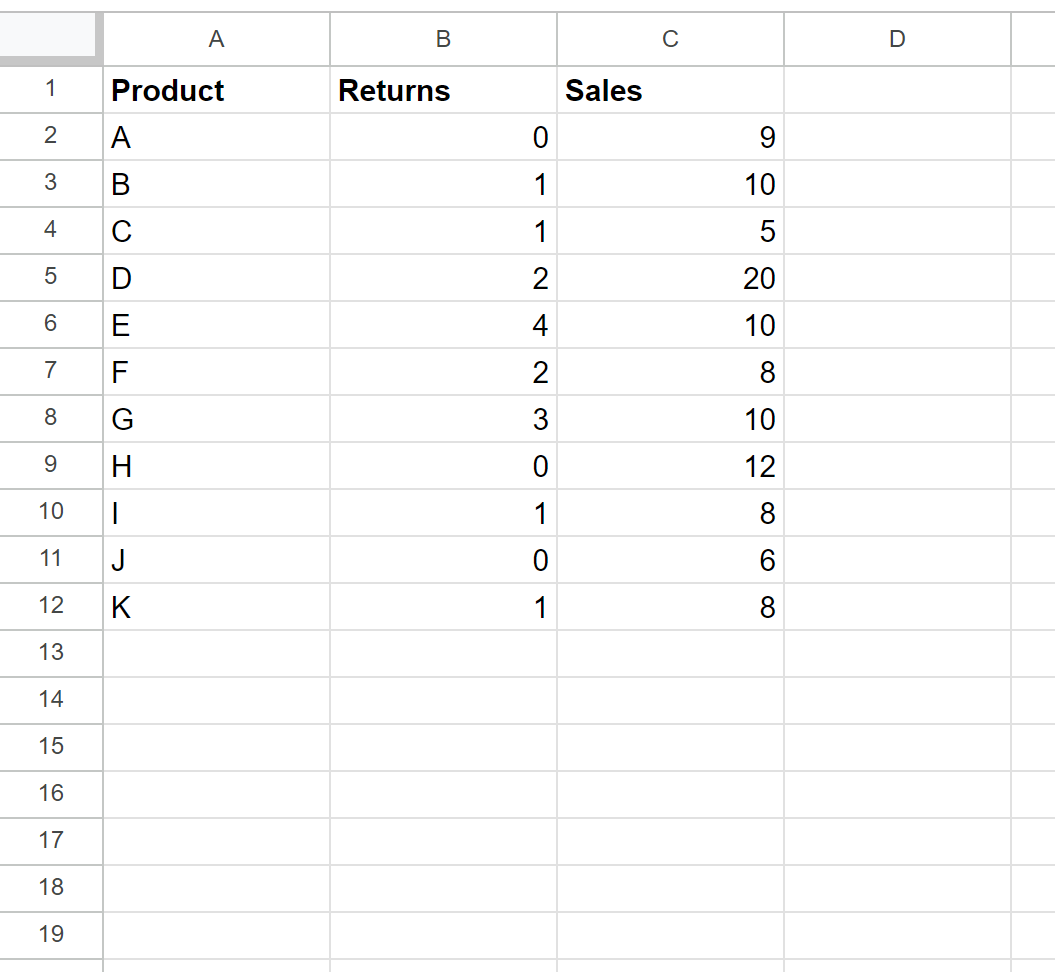Select column C header
1055x972 pixels.
coord(670,39)
